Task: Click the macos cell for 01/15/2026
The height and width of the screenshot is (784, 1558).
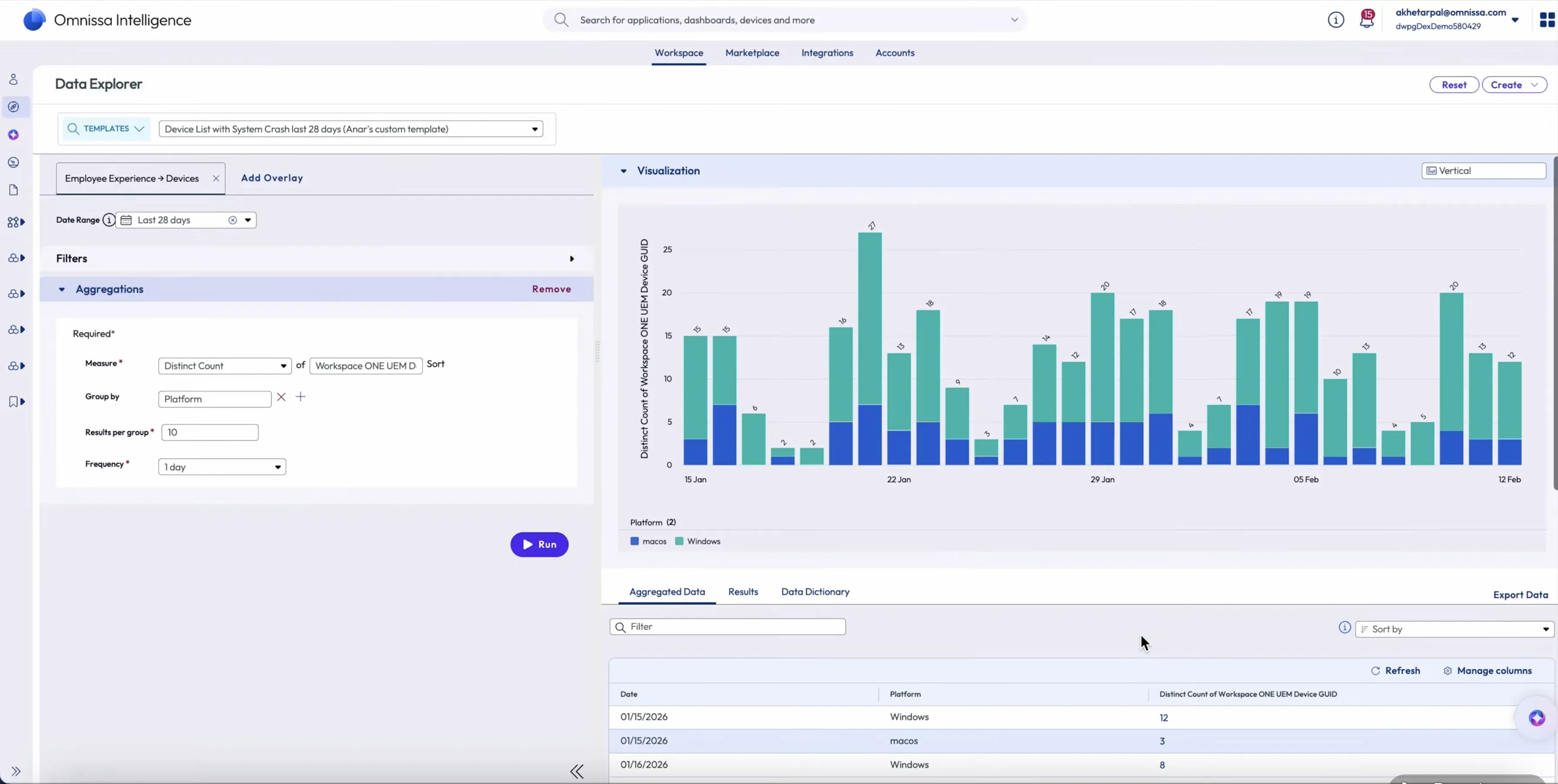Action: [904, 741]
